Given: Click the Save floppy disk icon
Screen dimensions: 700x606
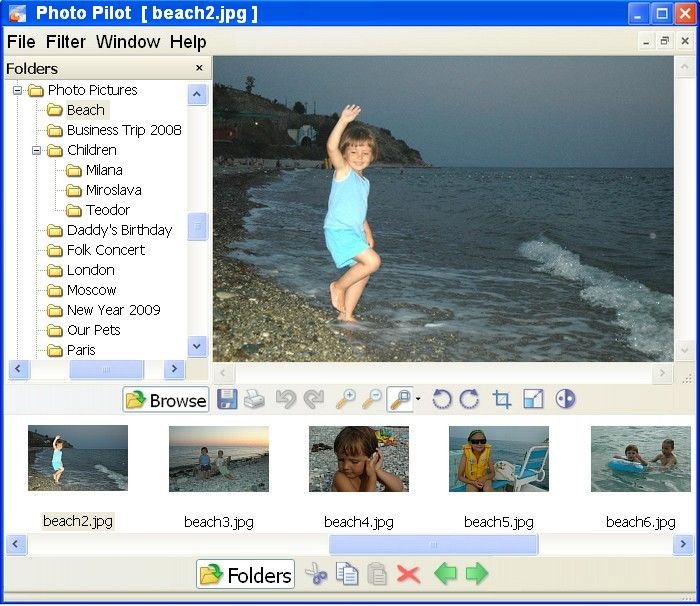Looking at the screenshot, I should pyautogui.click(x=227, y=400).
